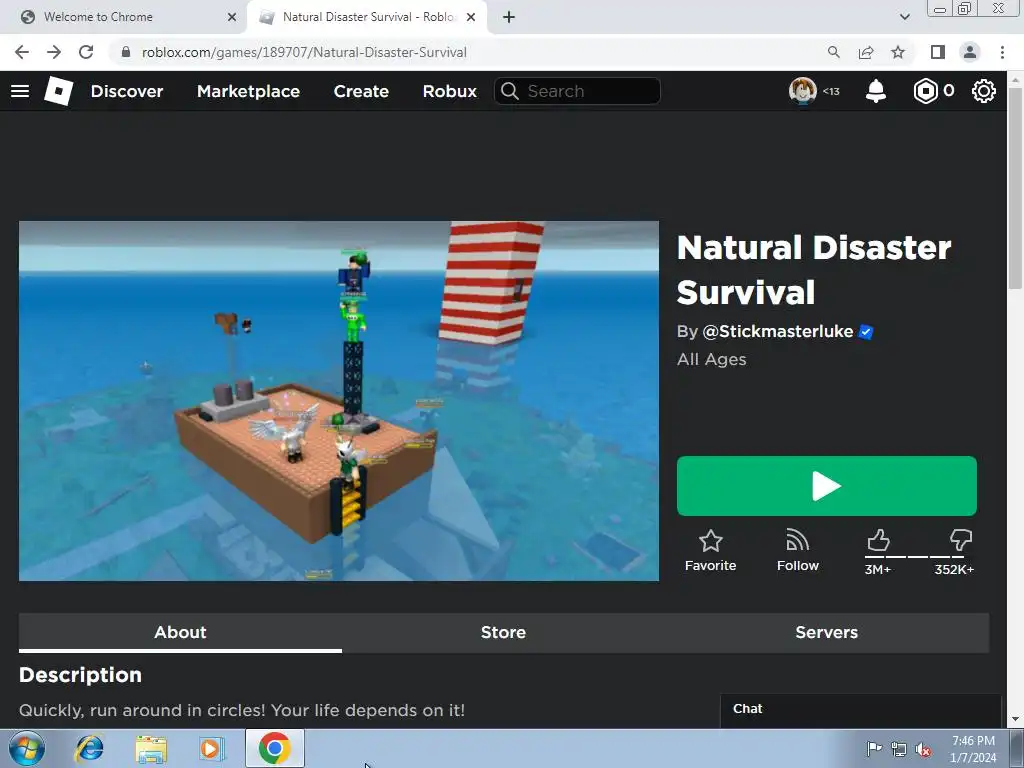Click the magnifier in Roblox search box
The width and height of the screenshot is (1024, 768).
click(x=510, y=91)
